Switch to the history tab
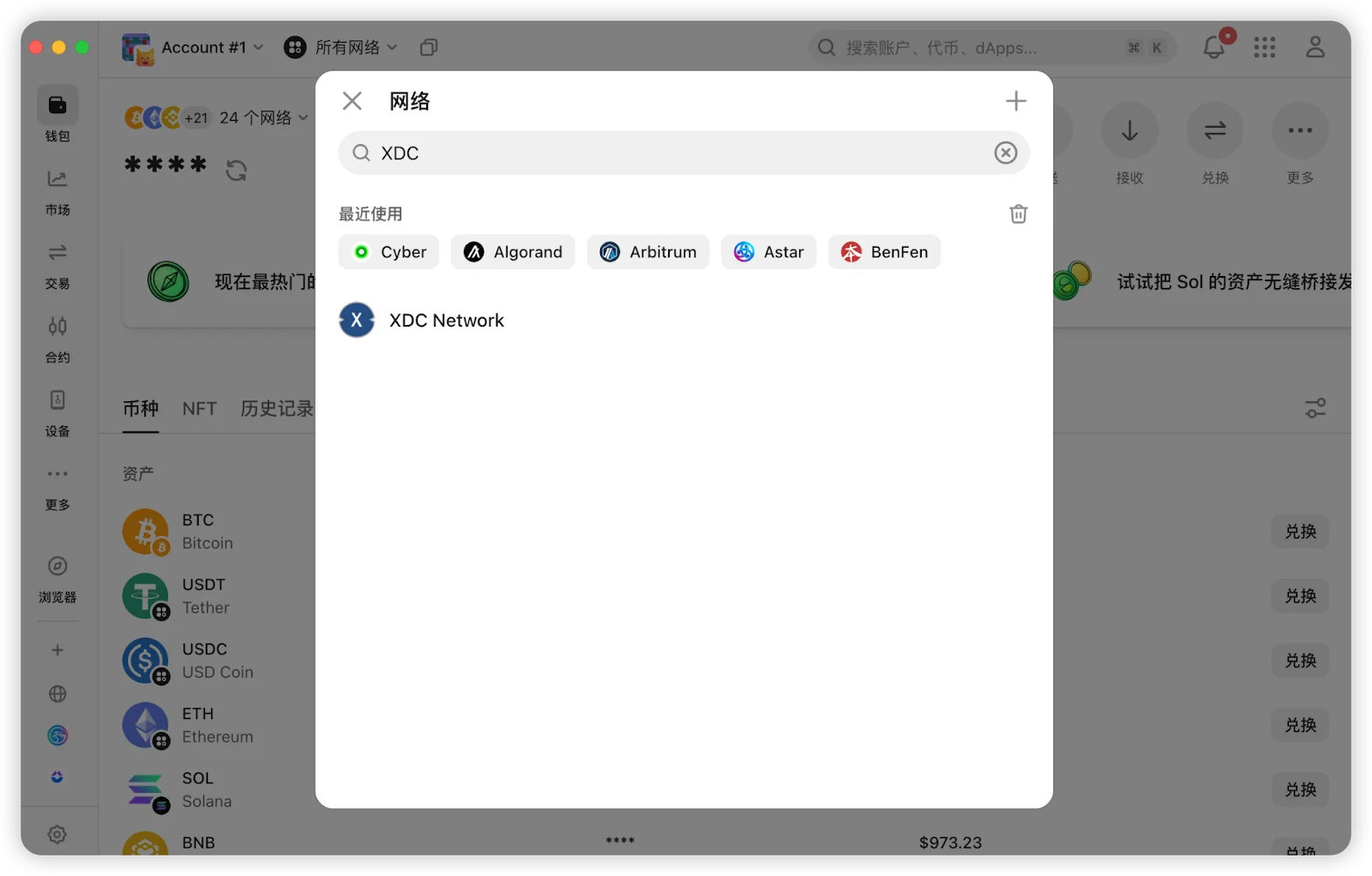 tap(276, 409)
